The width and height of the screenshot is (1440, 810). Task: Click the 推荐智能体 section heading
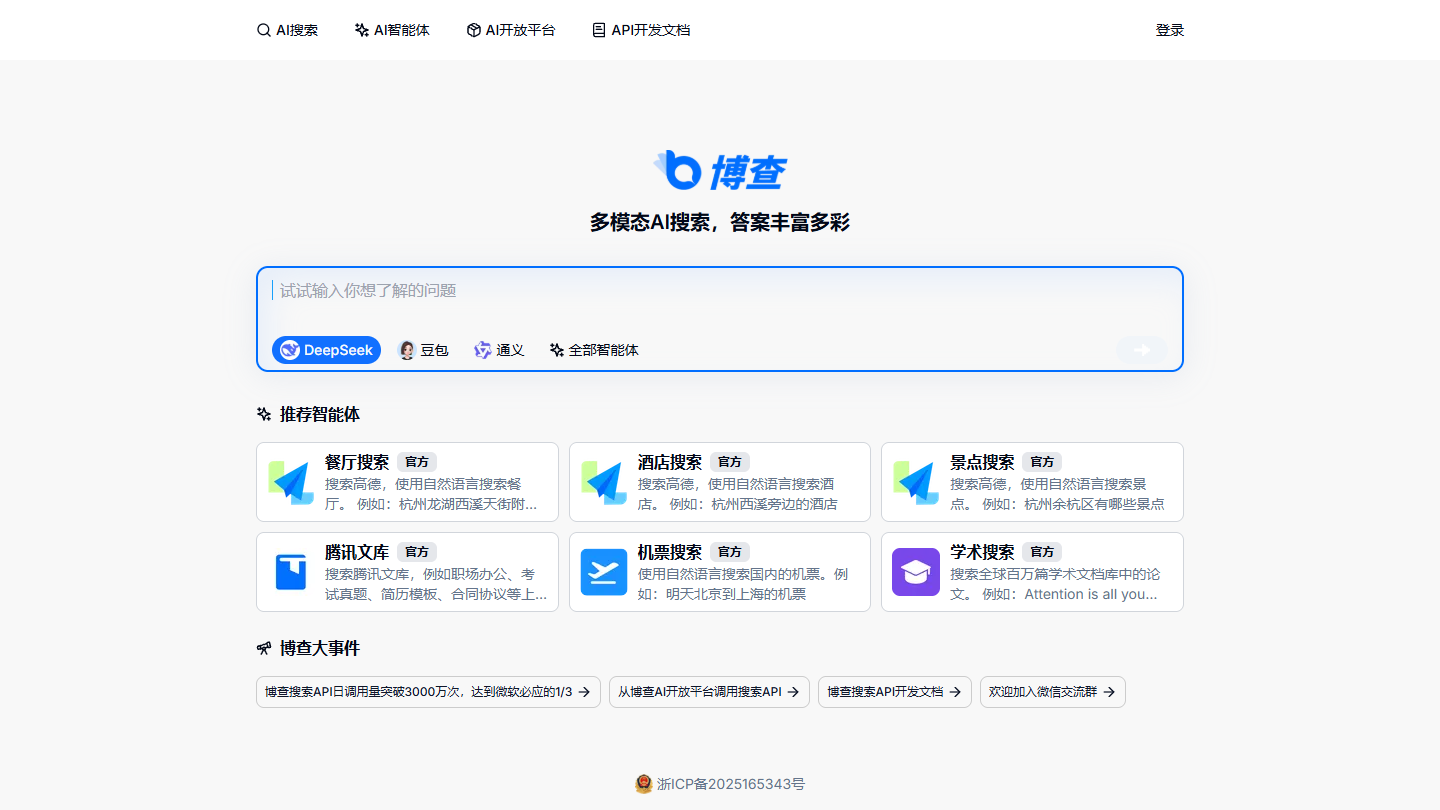(320, 414)
